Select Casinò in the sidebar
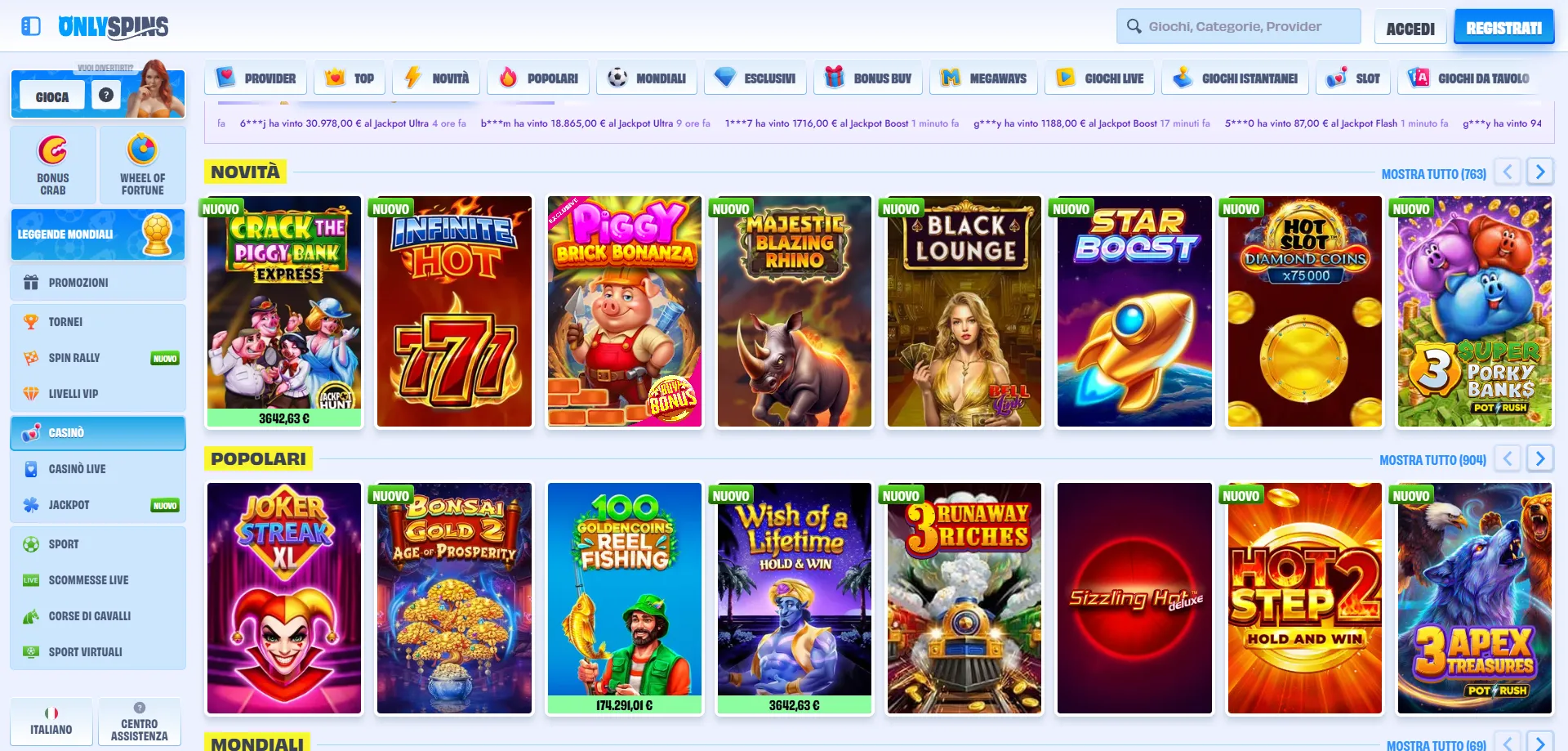Screen dimensions: 1568x751 point(98,433)
